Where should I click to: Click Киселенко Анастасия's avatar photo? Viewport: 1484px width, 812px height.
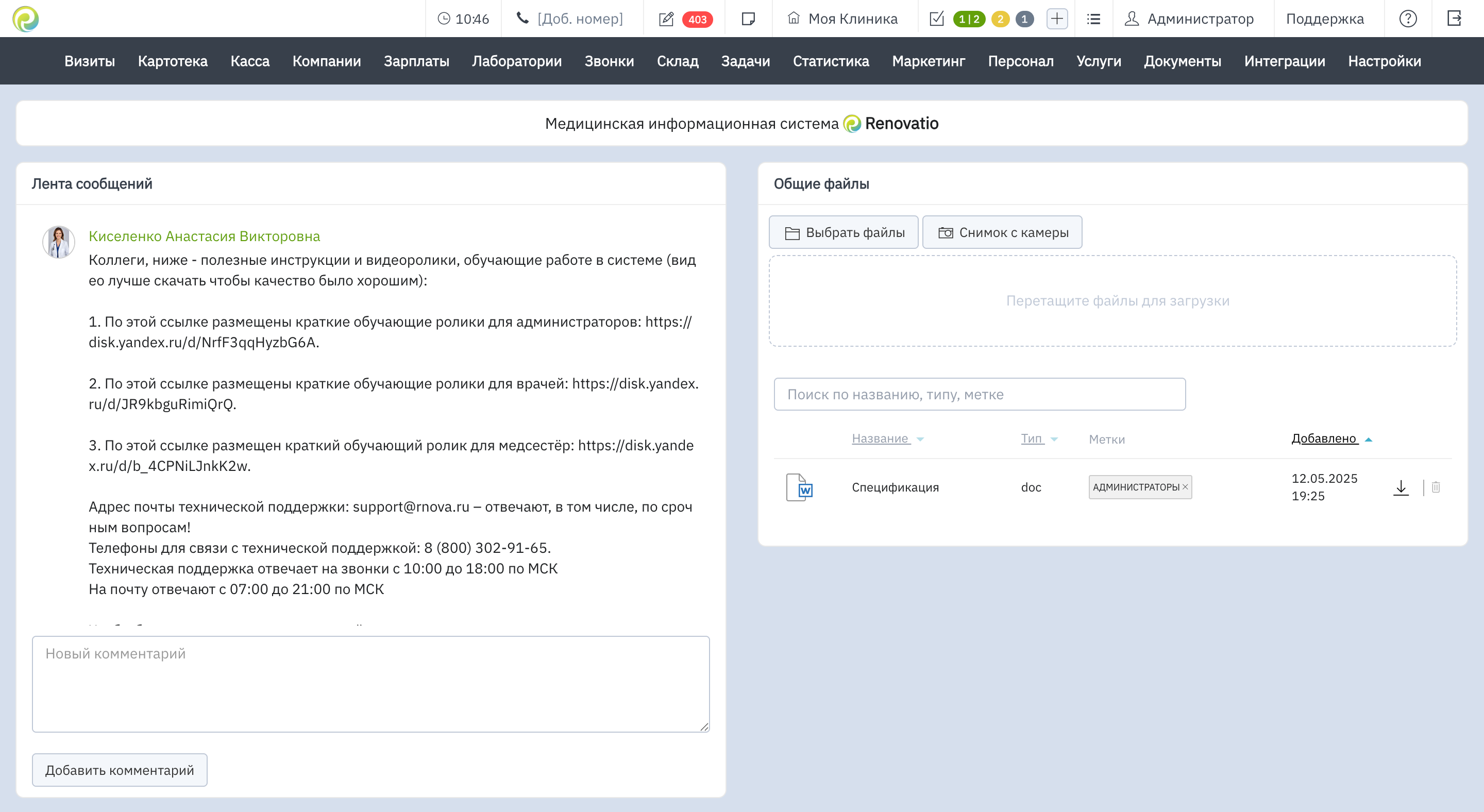click(59, 242)
